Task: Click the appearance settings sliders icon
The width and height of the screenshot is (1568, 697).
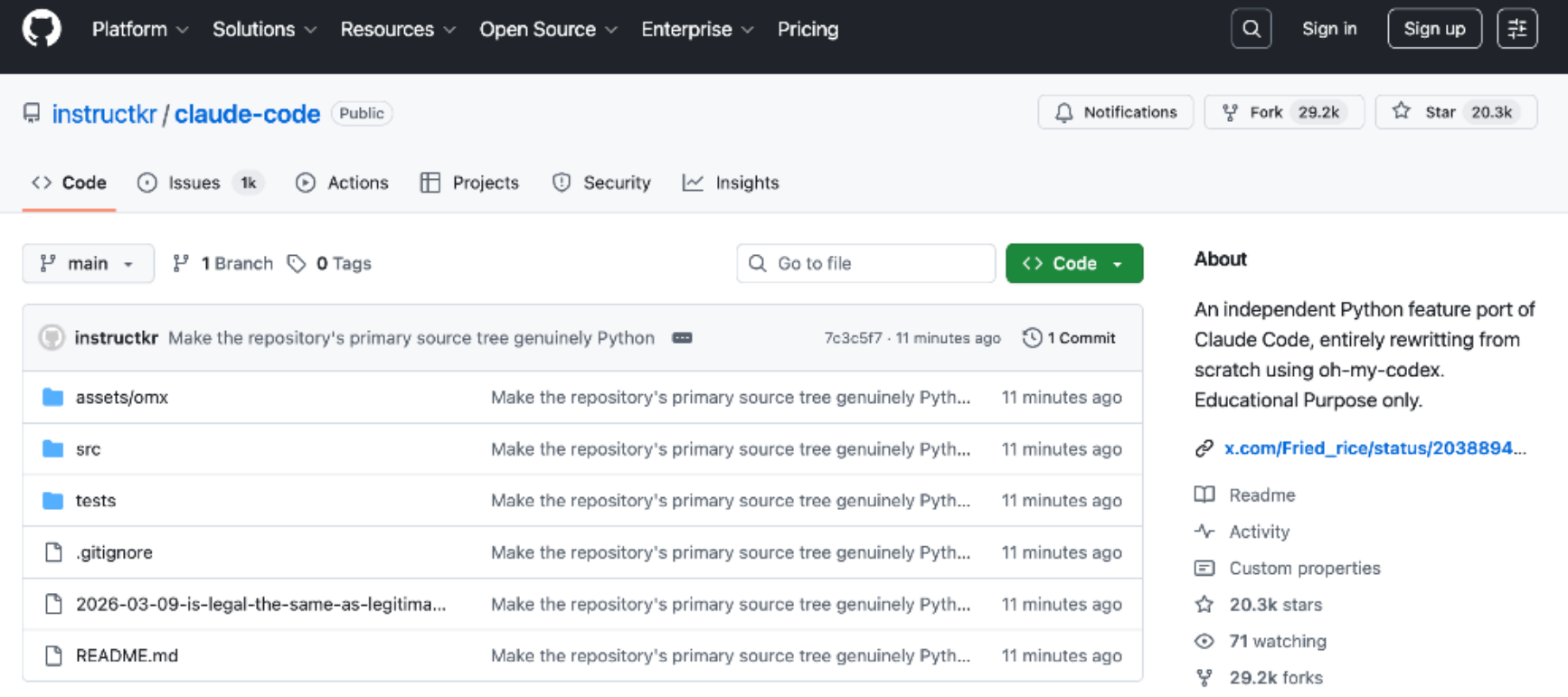Action: 1516,29
